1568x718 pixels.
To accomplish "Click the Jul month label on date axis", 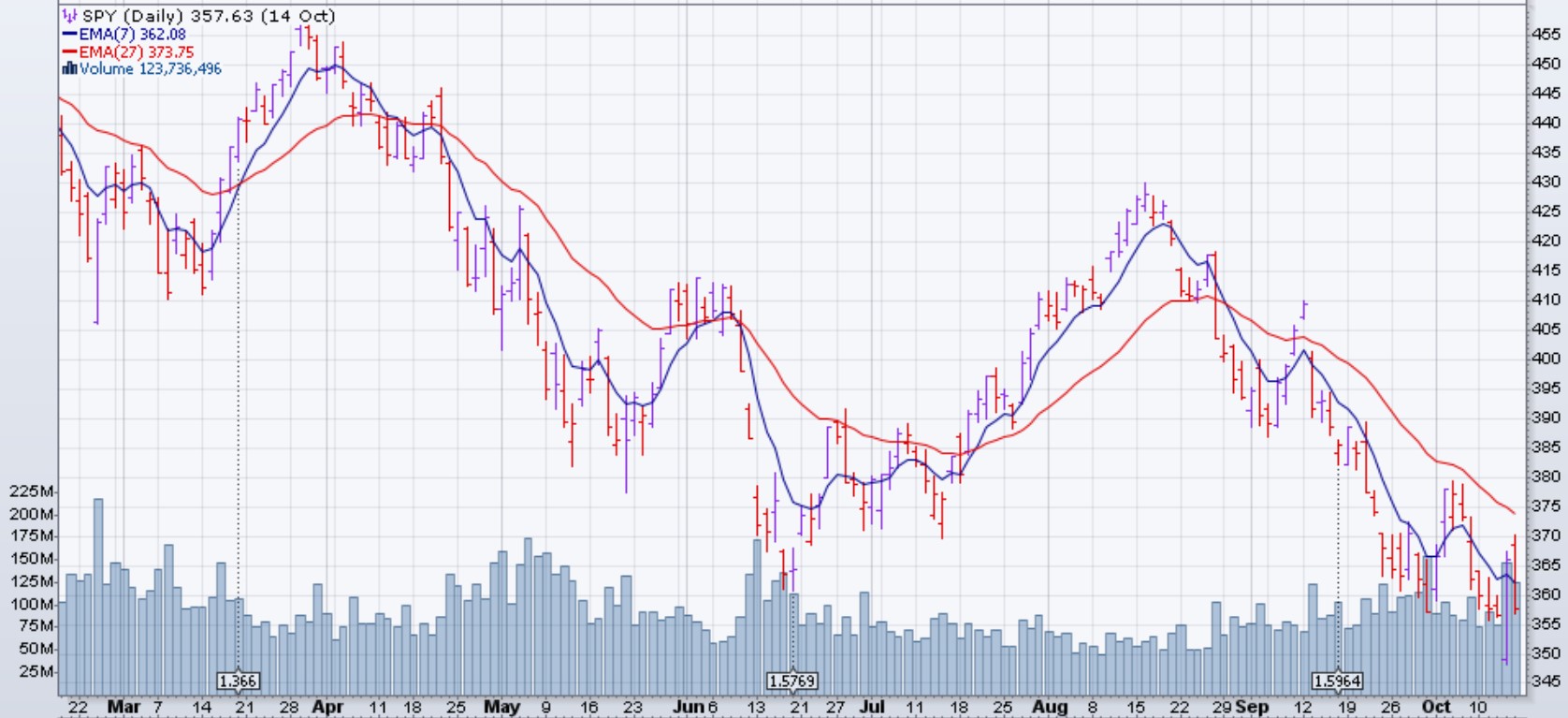I will point(871,707).
